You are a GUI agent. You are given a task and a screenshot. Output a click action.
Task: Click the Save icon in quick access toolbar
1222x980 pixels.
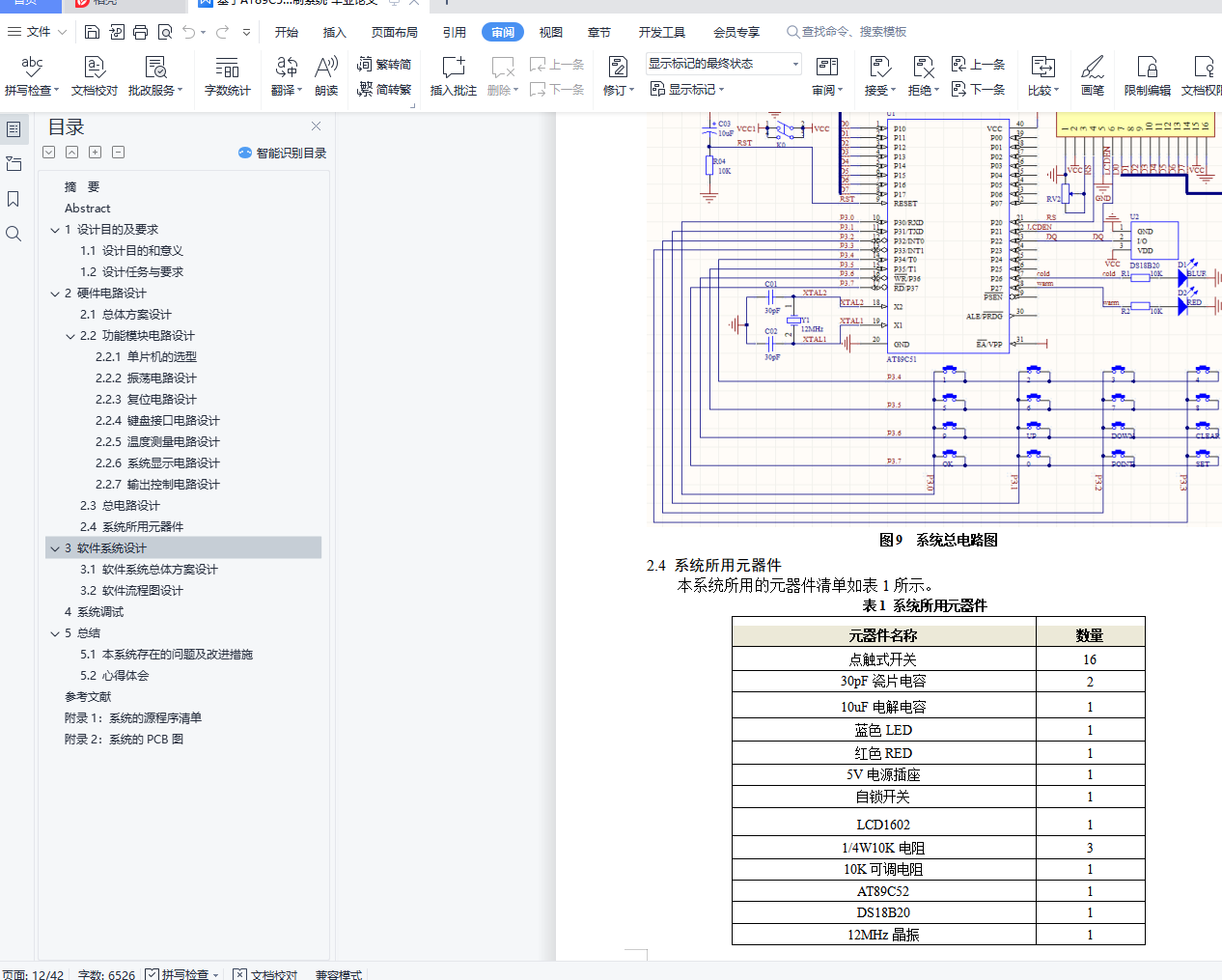coord(92,32)
